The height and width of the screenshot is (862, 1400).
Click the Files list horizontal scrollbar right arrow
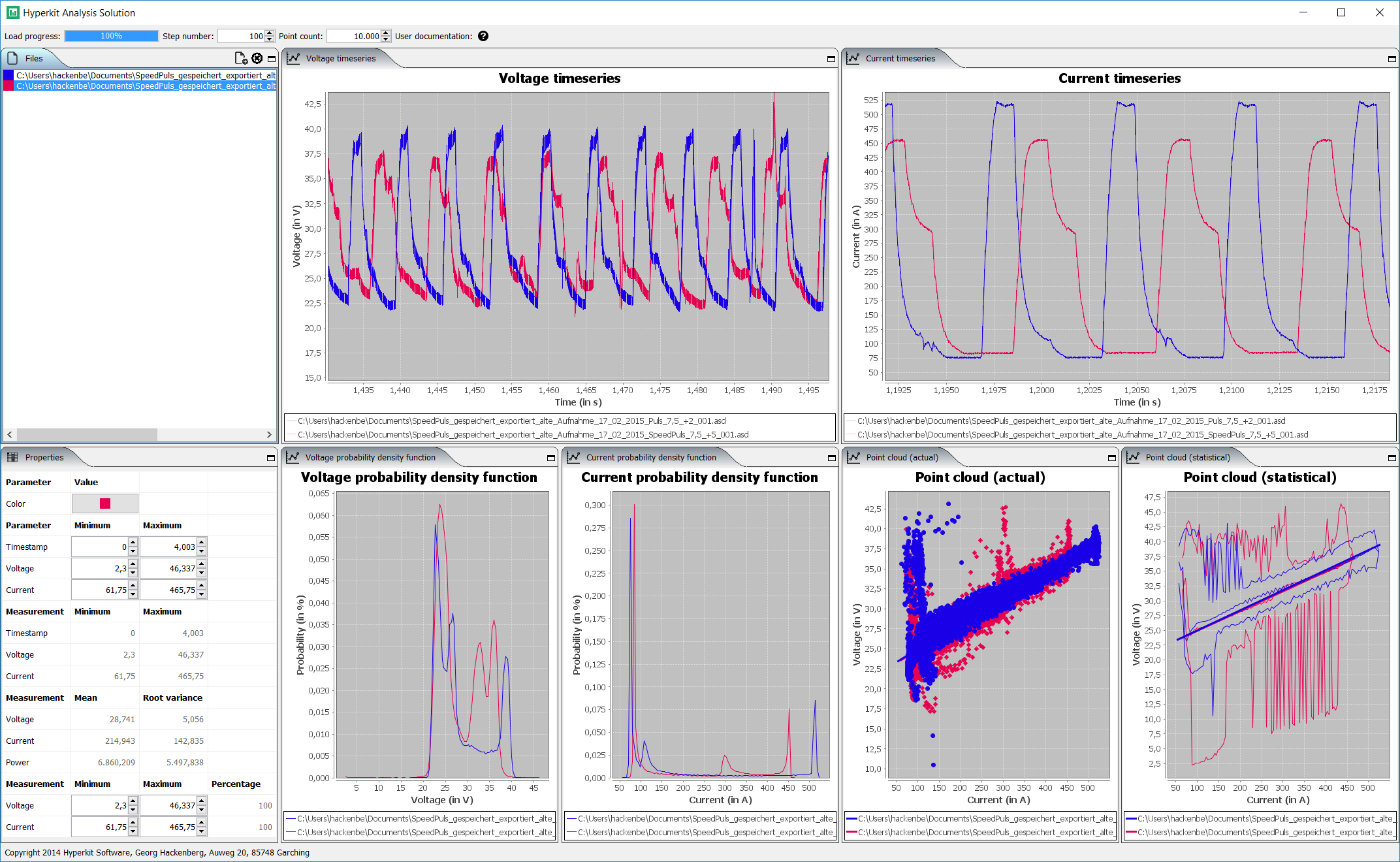(269, 434)
